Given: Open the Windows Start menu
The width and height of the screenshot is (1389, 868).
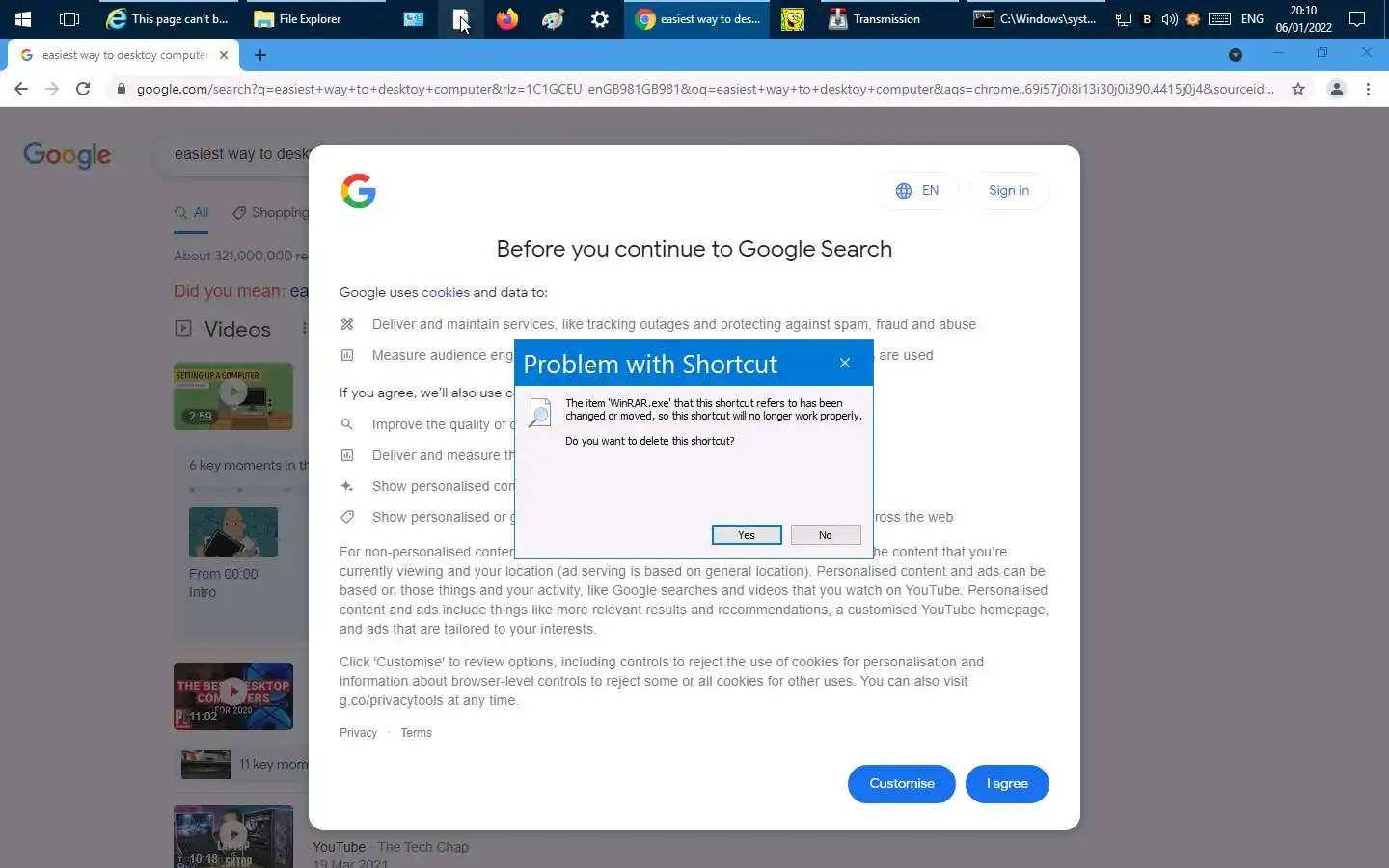Looking at the screenshot, I should [23, 18].
